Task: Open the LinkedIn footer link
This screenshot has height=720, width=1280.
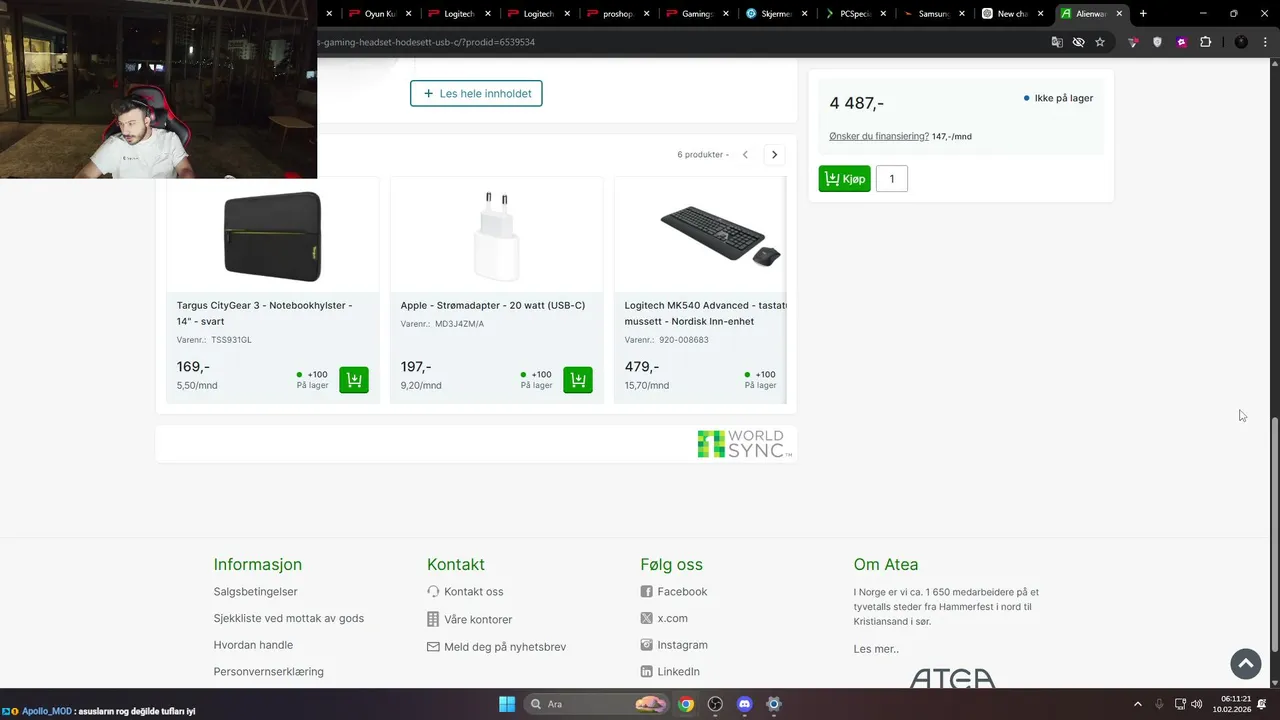Action: 670,672
